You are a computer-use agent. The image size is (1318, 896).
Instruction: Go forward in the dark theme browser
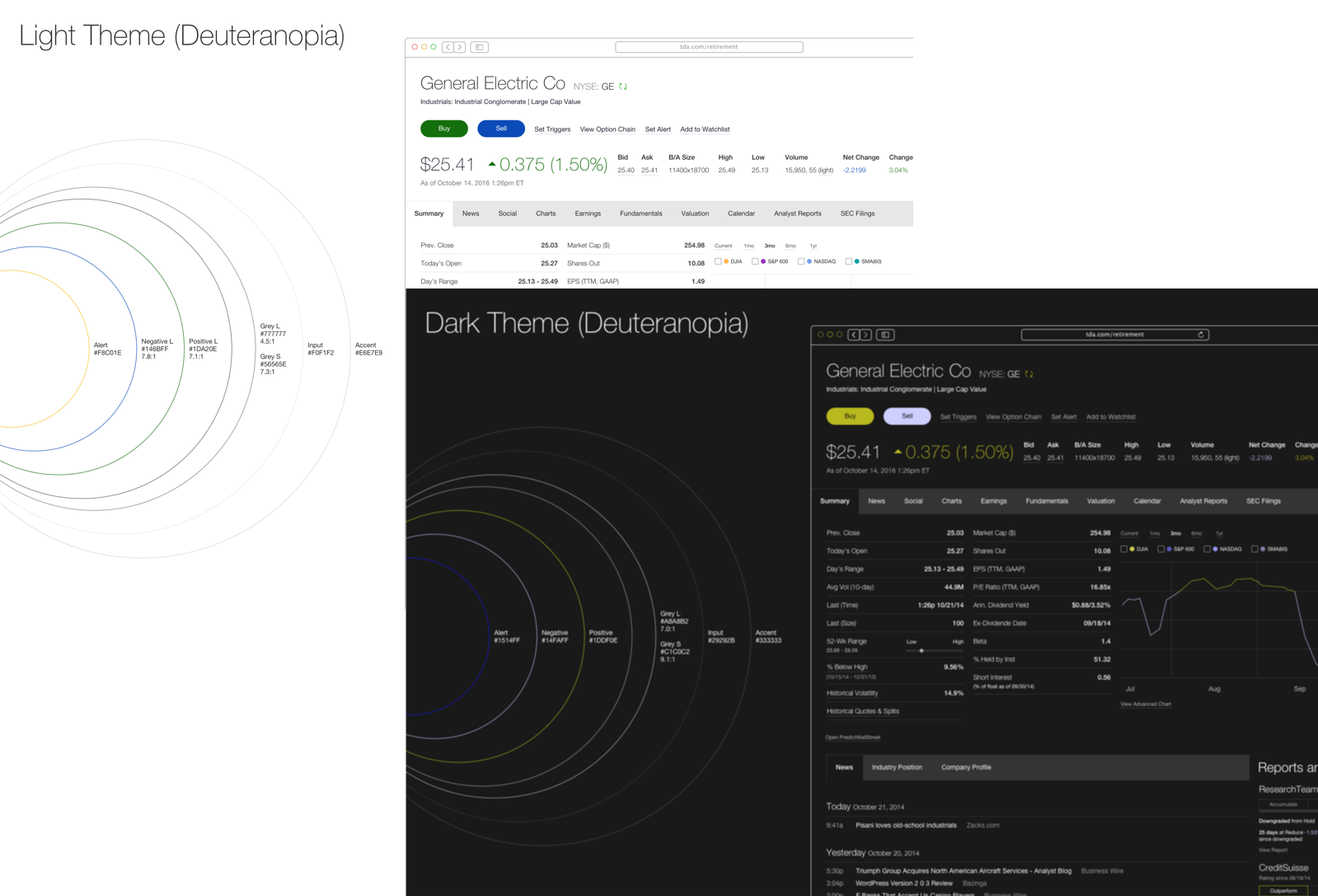(865, 335)
